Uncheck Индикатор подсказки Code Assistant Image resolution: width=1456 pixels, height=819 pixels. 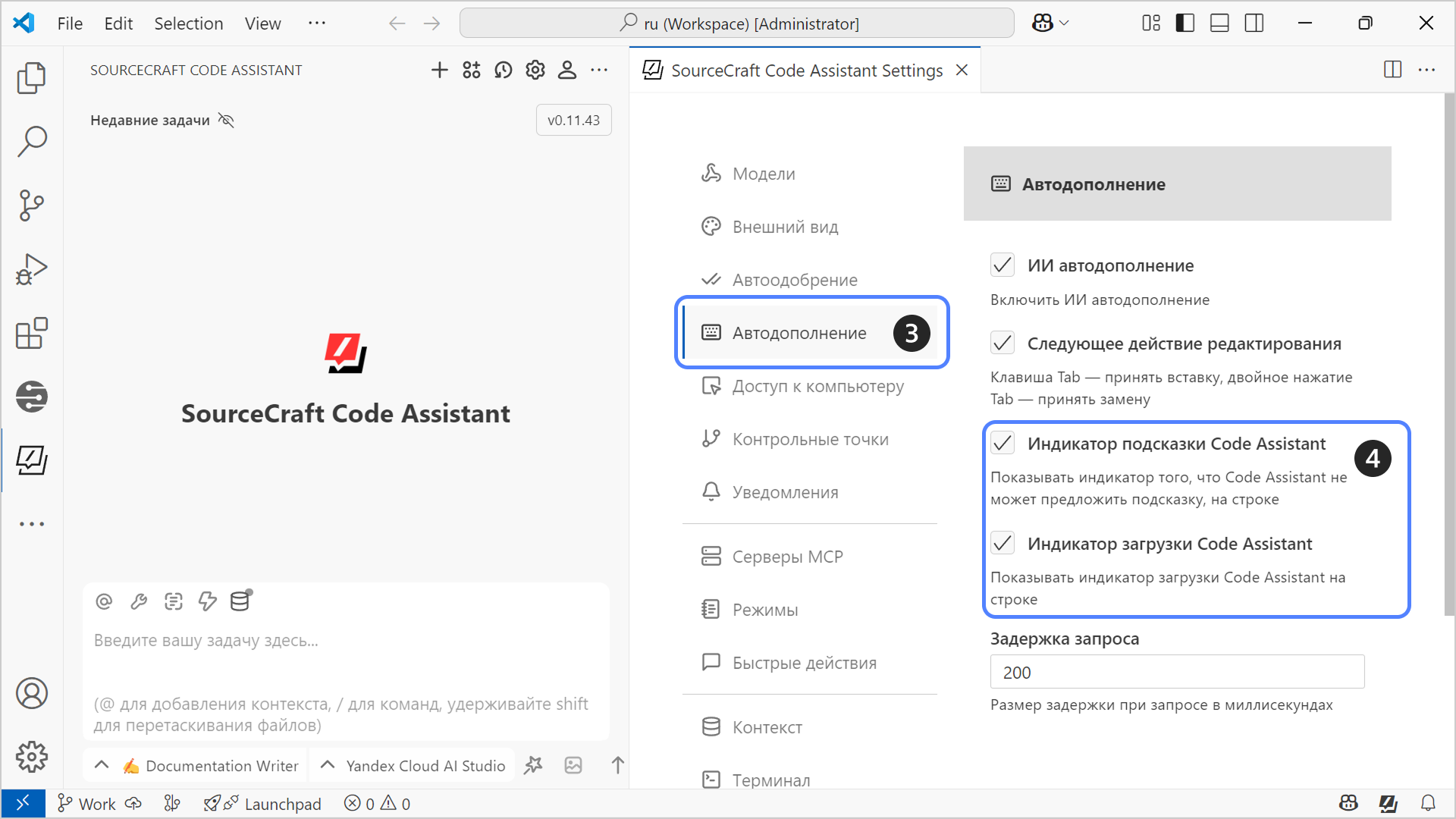(x=1002, y=442)
